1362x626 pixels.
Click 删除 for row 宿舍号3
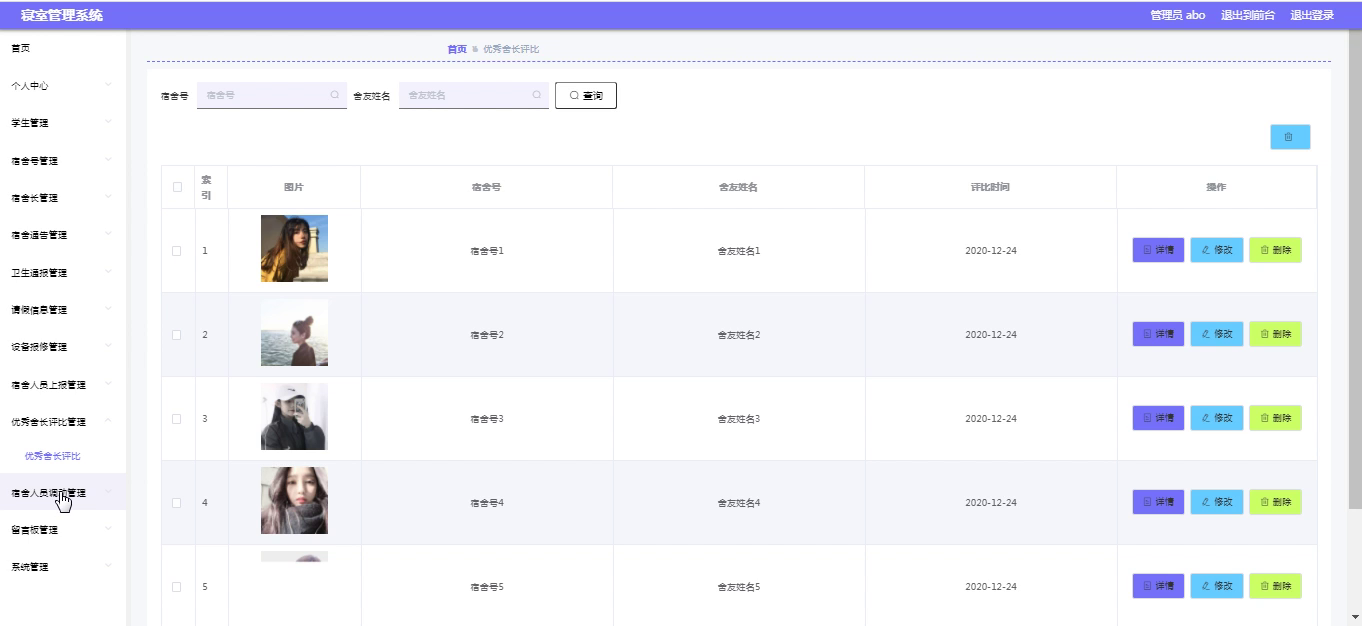coord(1276,418)
